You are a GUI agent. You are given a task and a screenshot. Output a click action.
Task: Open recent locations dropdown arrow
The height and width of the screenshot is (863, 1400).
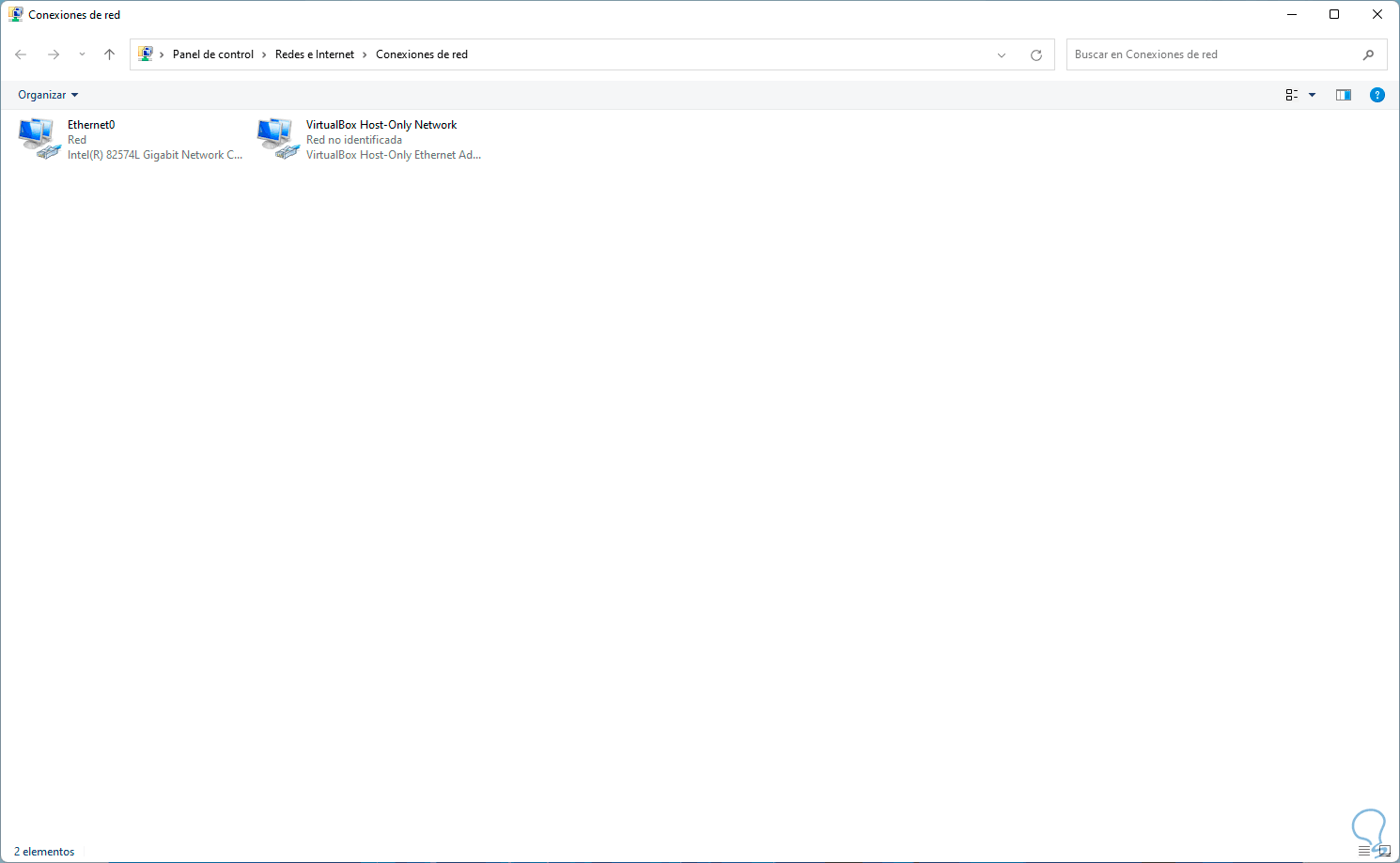pos(82,54)
